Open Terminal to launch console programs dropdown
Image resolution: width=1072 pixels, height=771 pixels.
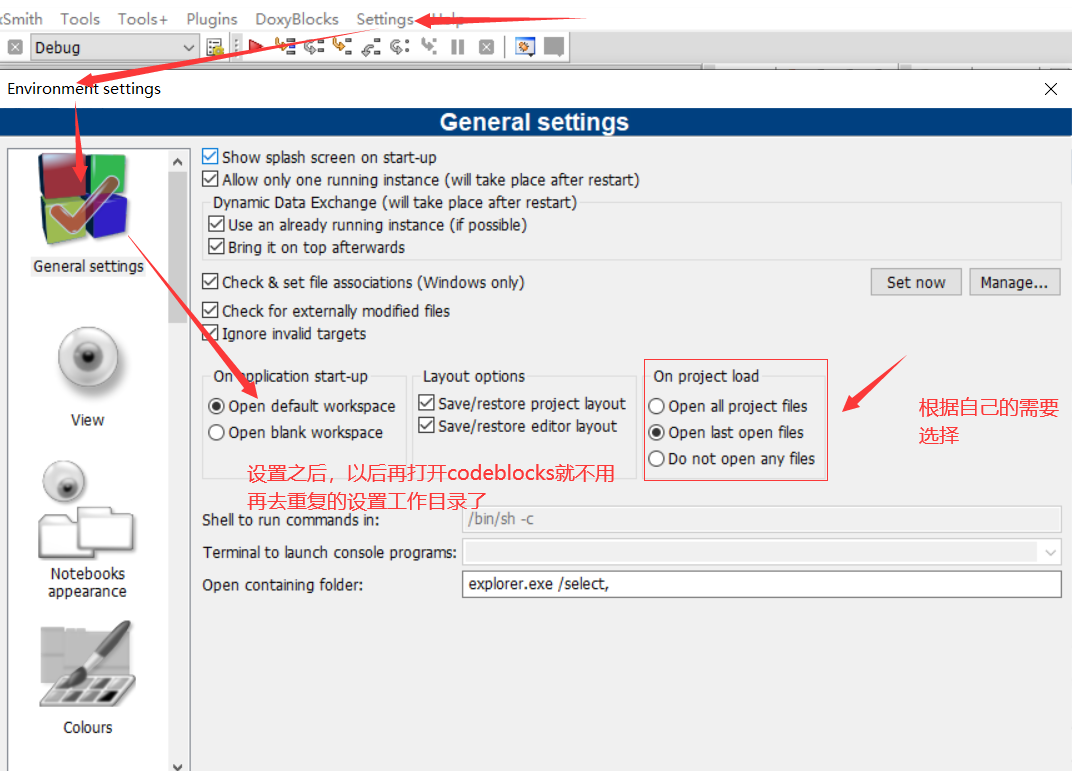pos(762,552)
